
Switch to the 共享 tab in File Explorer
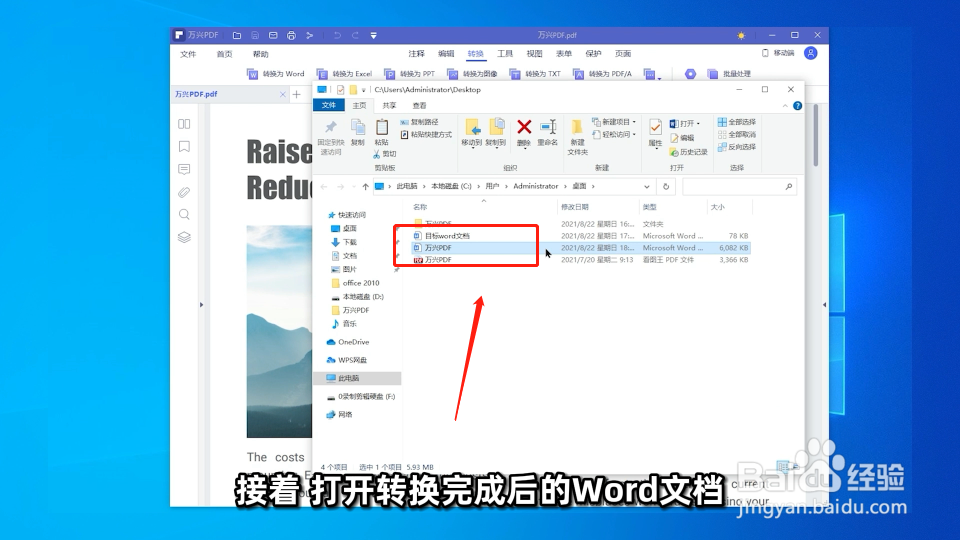[389, 105]
